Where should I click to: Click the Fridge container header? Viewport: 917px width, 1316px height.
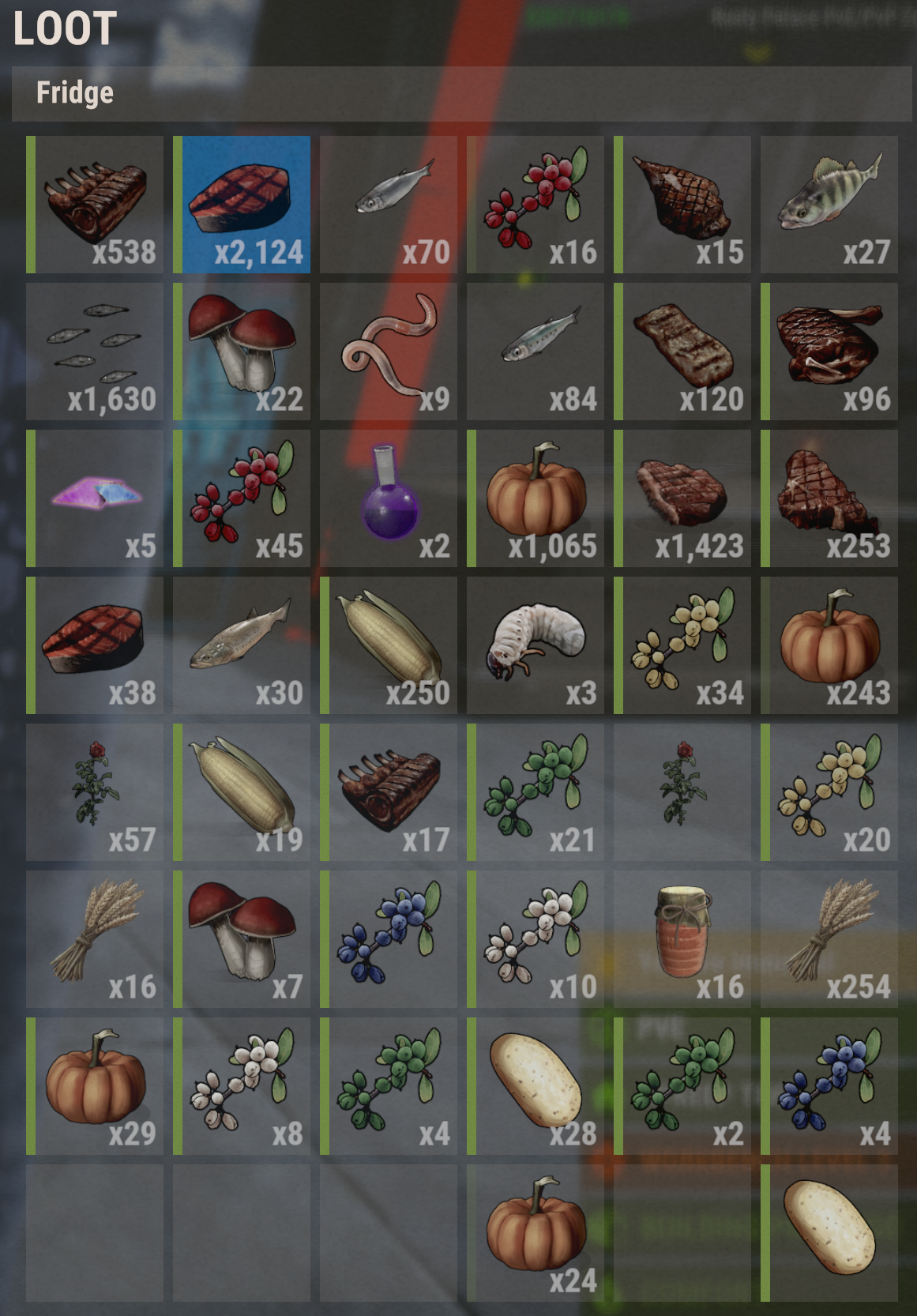(x=462, y=93)
